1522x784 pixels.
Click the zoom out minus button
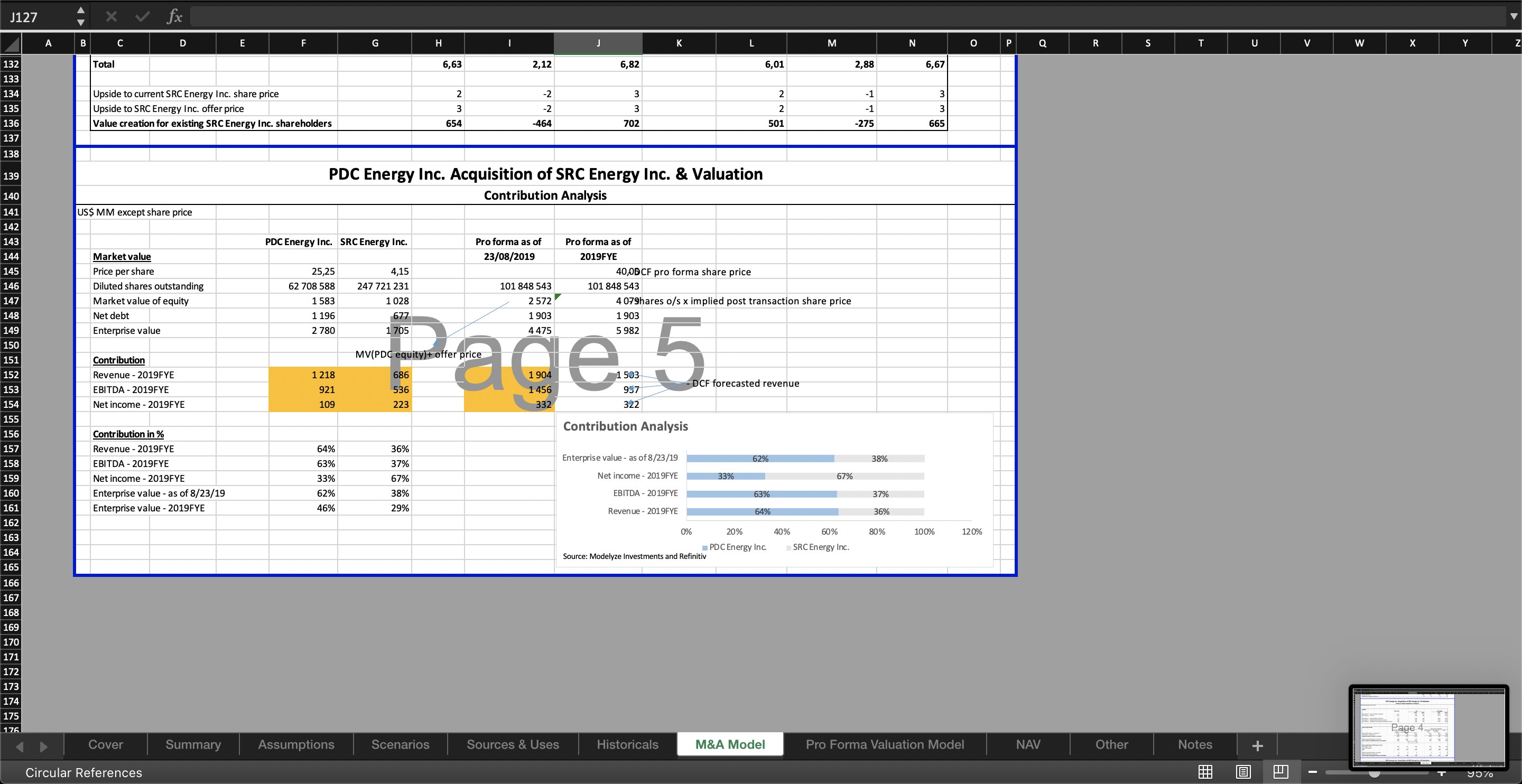point(1313,772)
